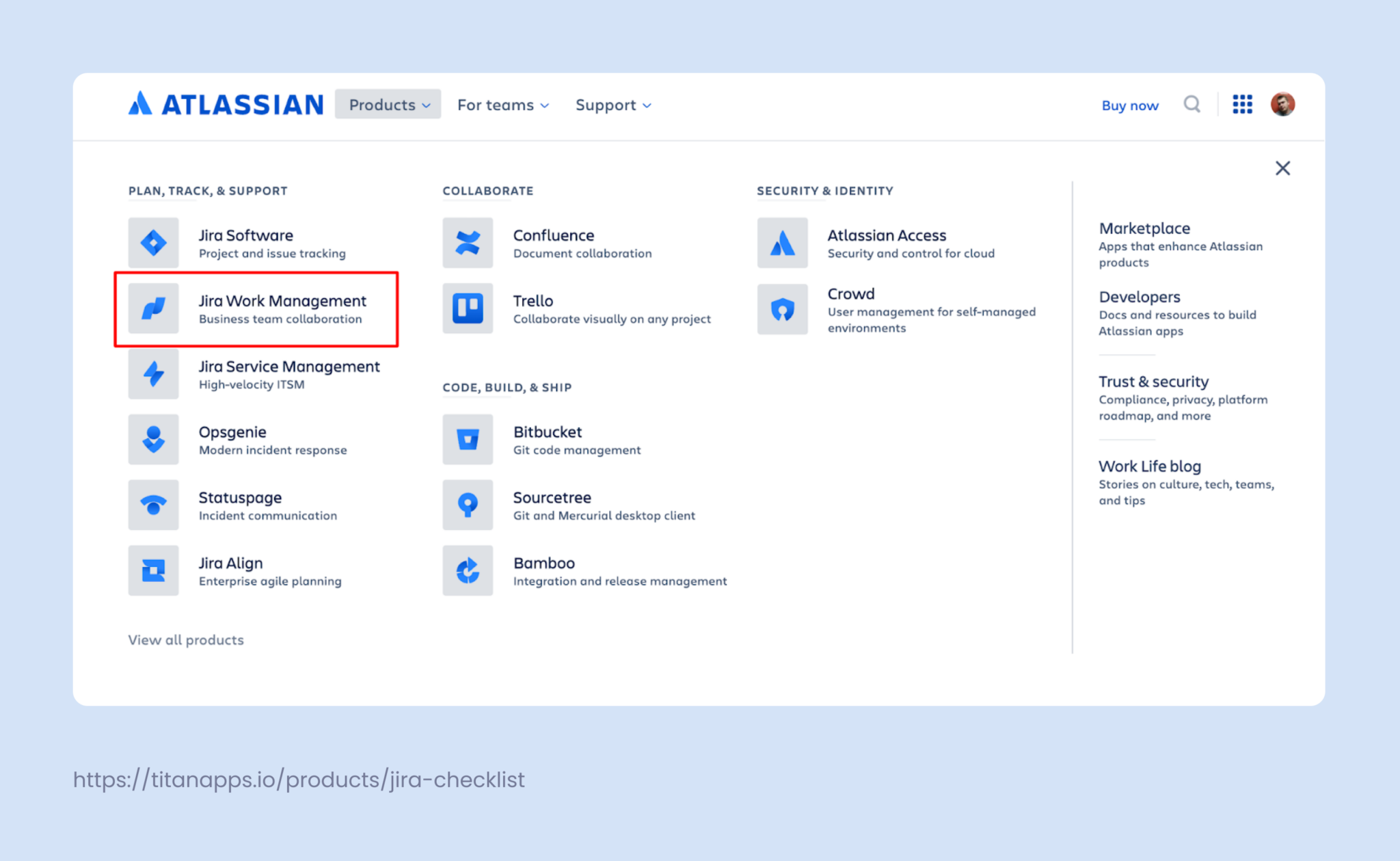Click the Trello icon

tap(468, 308)
